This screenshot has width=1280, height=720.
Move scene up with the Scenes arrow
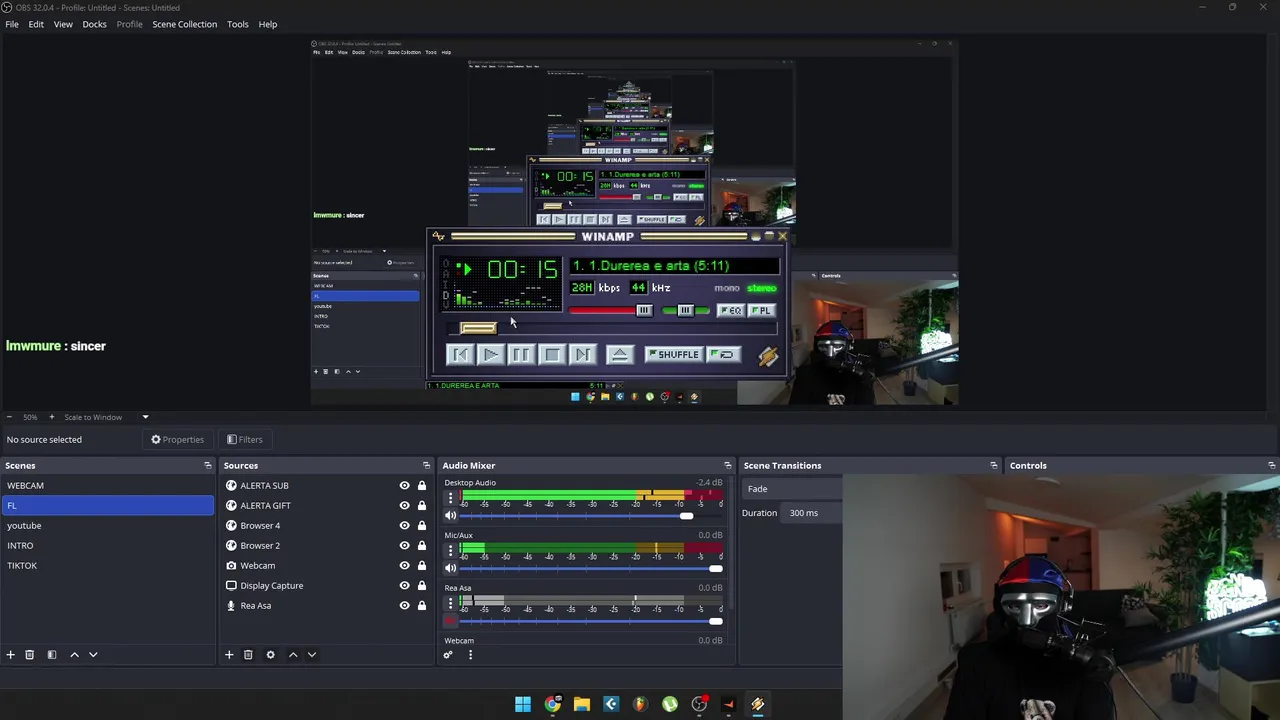point(74,654)
